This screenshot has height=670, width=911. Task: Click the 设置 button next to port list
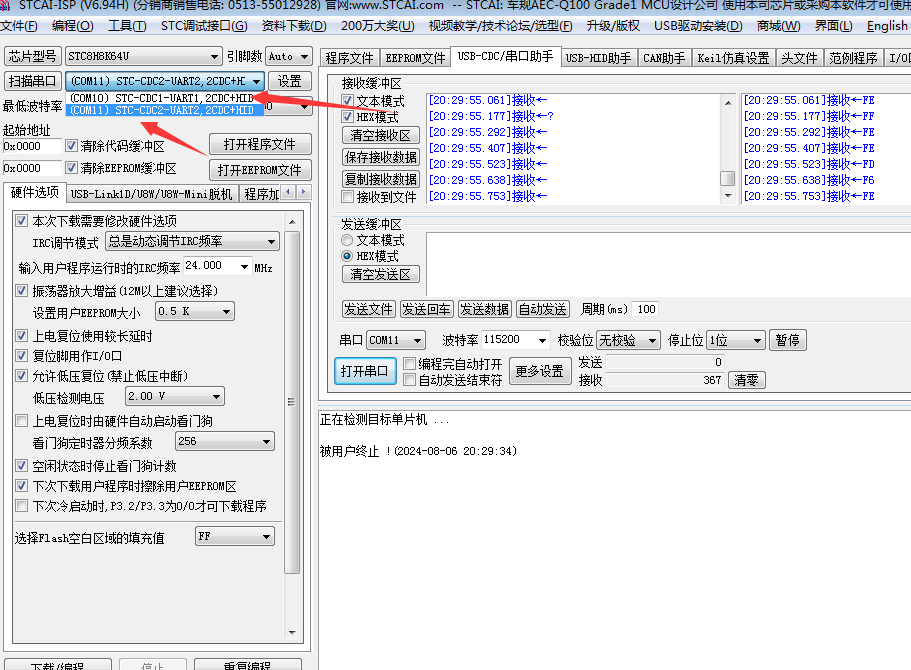289,81
